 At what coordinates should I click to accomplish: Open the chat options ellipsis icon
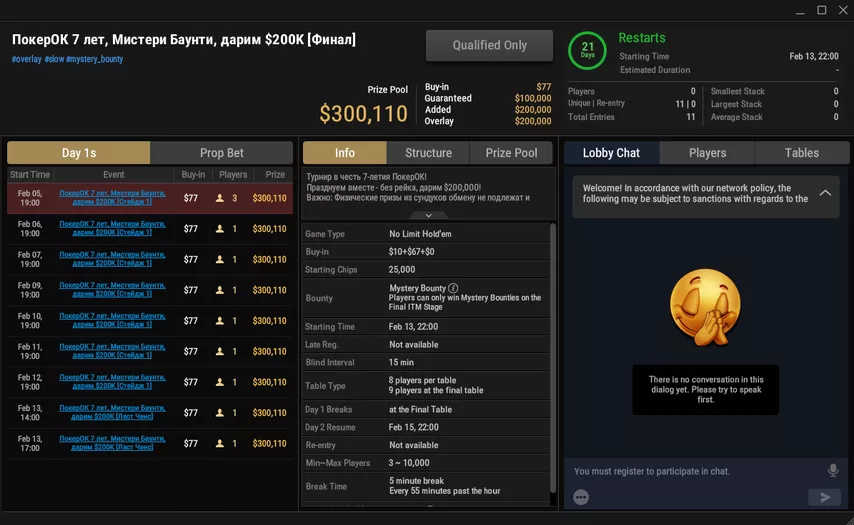(x=581, y=497)
